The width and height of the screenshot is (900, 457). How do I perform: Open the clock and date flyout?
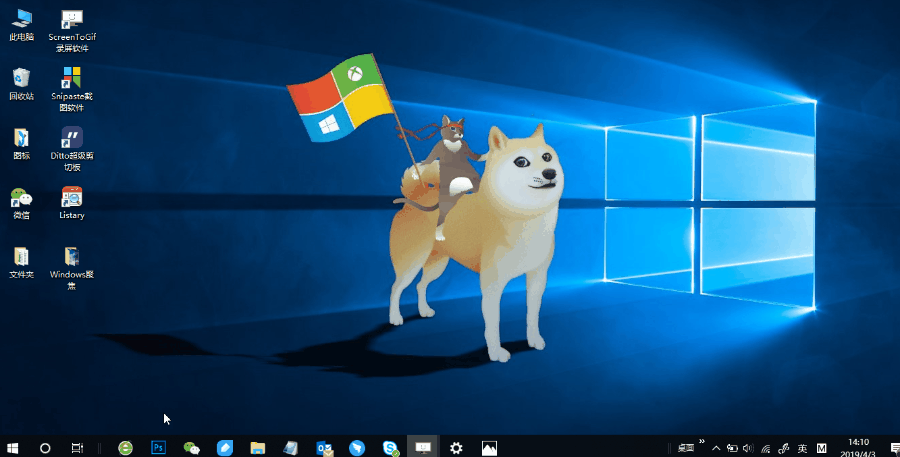(858, 447)
